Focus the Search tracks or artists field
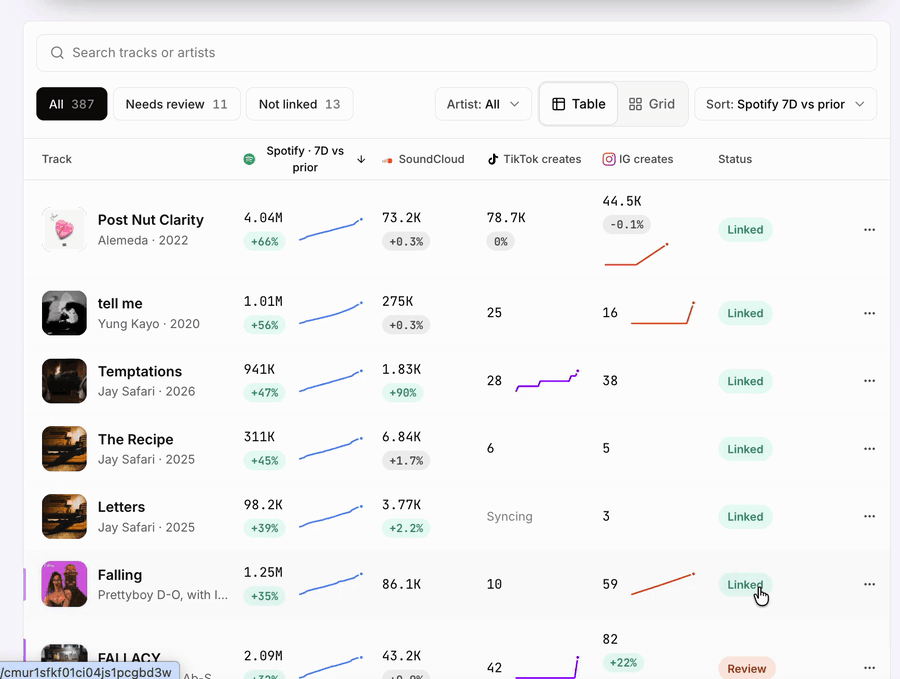The image size is (900, 679). [x=456, y=53]
